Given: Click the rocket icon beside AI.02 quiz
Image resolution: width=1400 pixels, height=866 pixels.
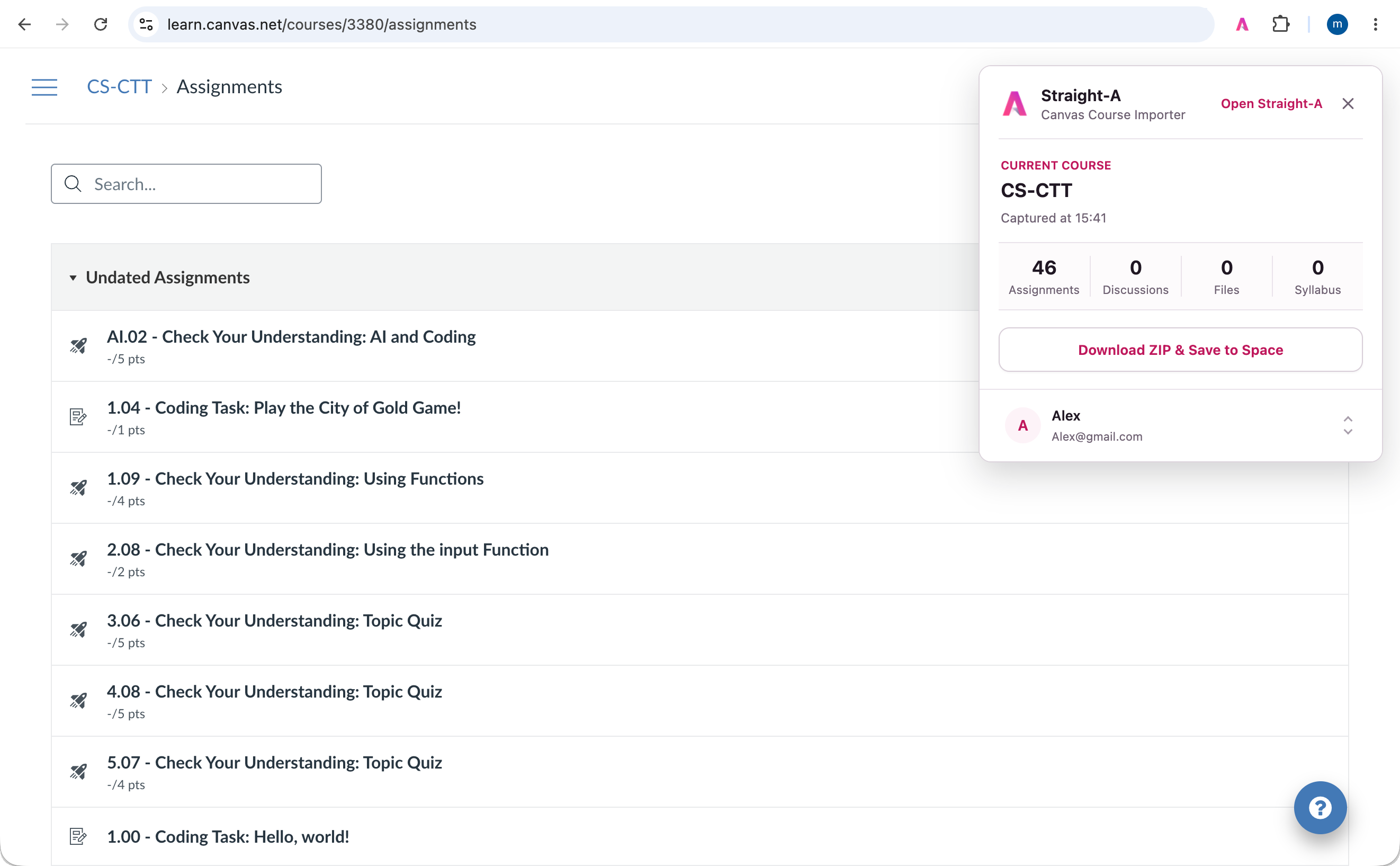Looking at the screenshot, I should pyautogui.click(x=78, y=346).
